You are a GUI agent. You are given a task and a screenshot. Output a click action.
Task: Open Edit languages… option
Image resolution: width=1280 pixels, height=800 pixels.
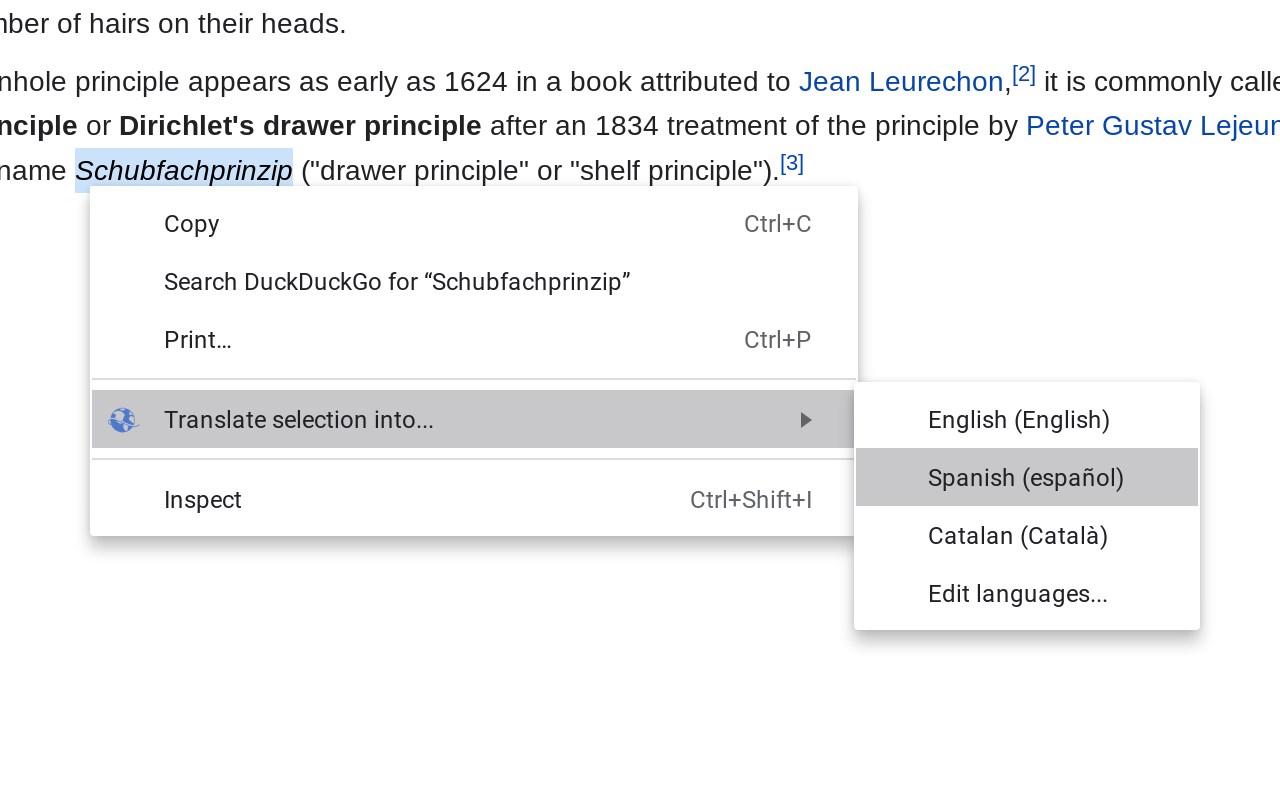[x=1018, y=594]
